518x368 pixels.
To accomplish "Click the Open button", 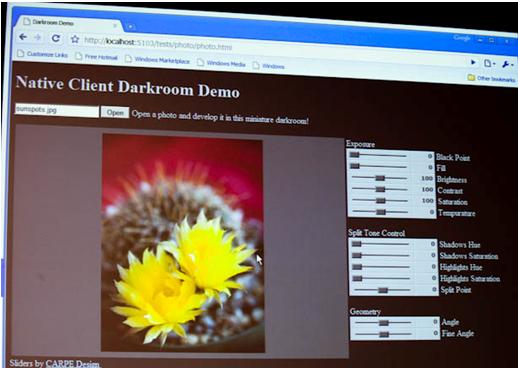I will click(x=115, y=112).
